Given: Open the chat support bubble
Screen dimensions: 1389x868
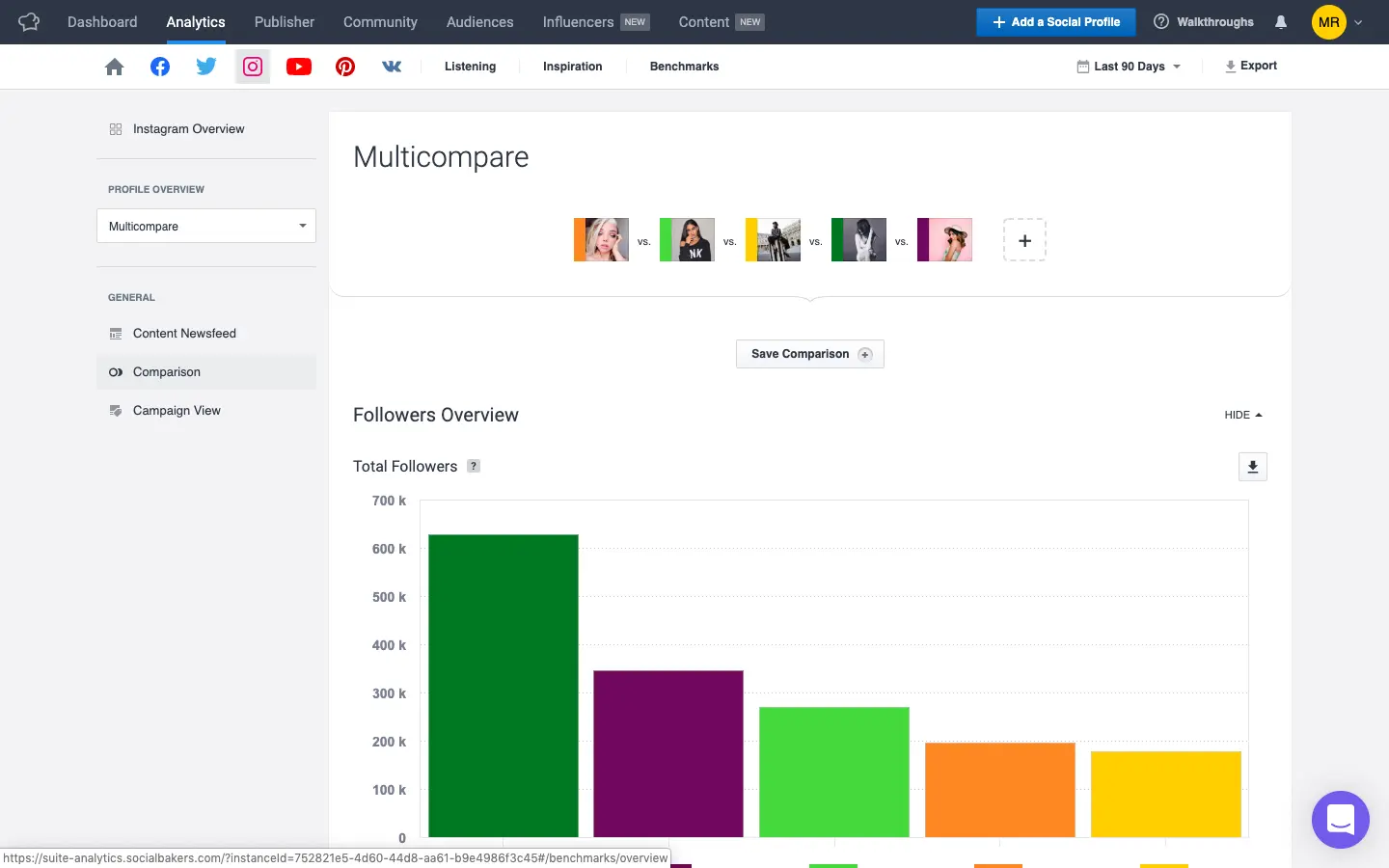Looking at the screenshot, I should pyautogui.click(x=1340, y=820).
